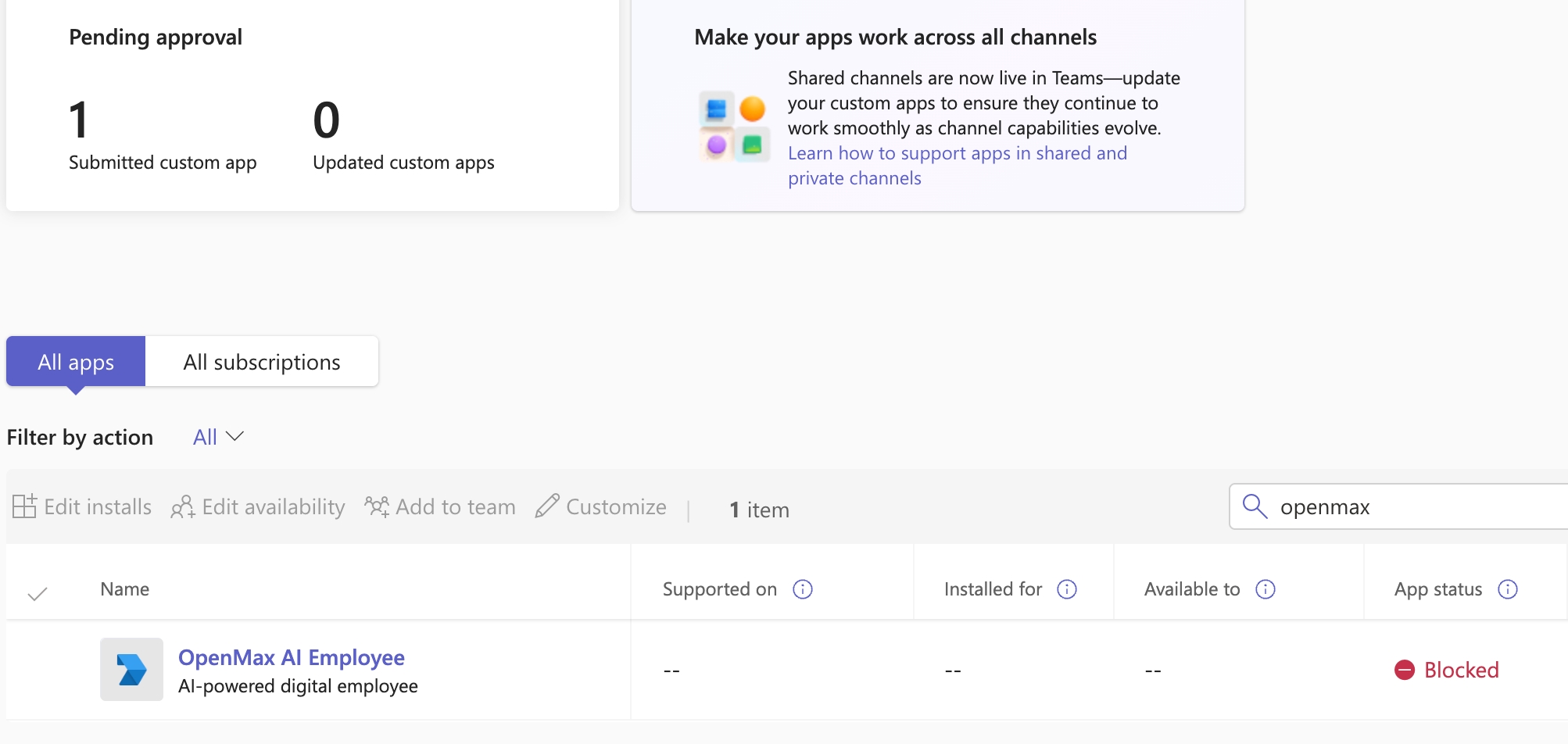Click the App status column header
Image resolution: width=1568 pixels, height=744 pixels.
[1438, 589]
